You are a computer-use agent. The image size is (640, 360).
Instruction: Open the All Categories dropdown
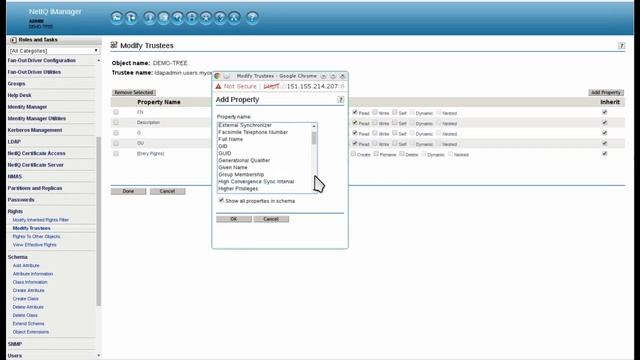click(x=54, y=51)
